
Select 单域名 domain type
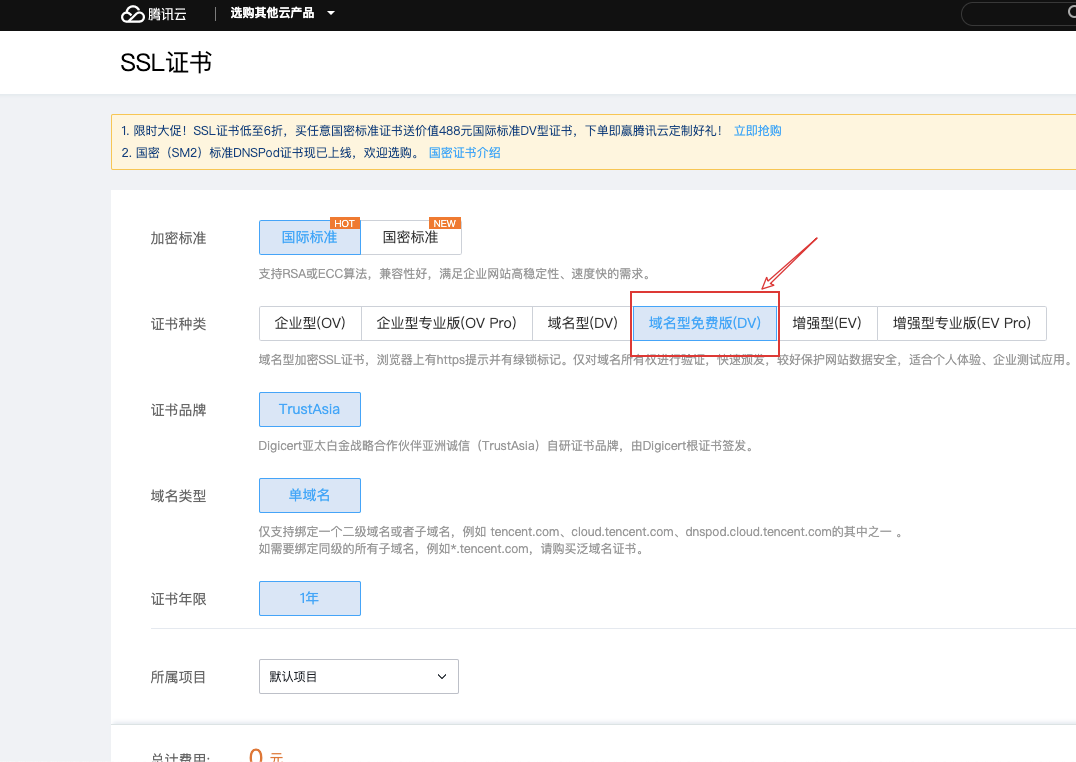tap(309, 495)
